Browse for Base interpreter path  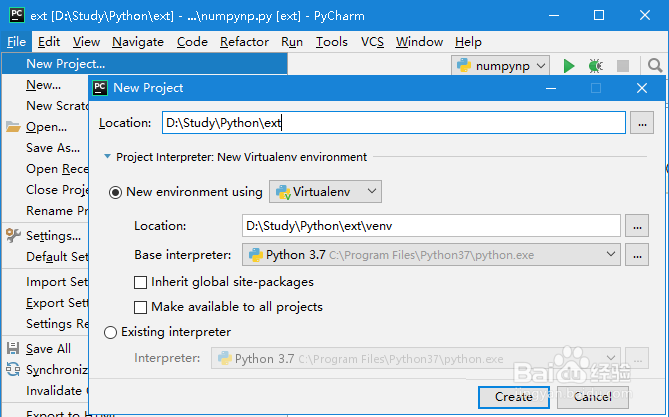[637, 255]
